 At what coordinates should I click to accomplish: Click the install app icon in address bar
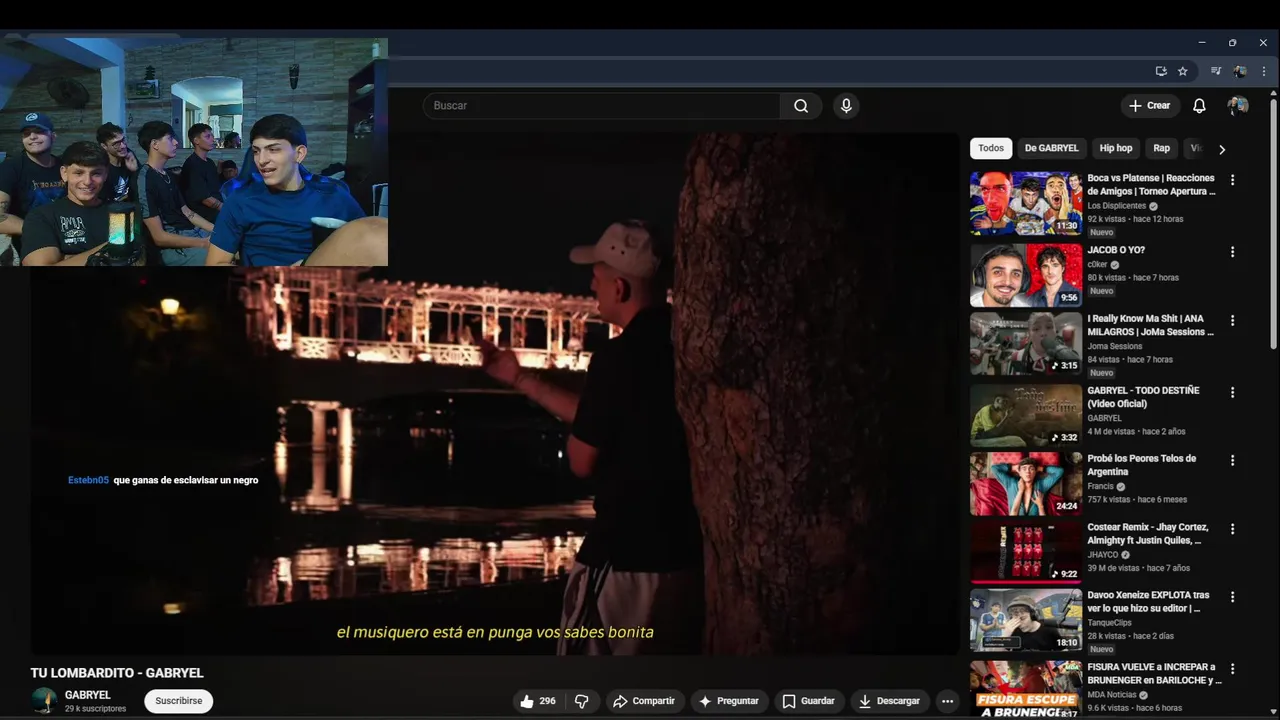coord(1161,71)
